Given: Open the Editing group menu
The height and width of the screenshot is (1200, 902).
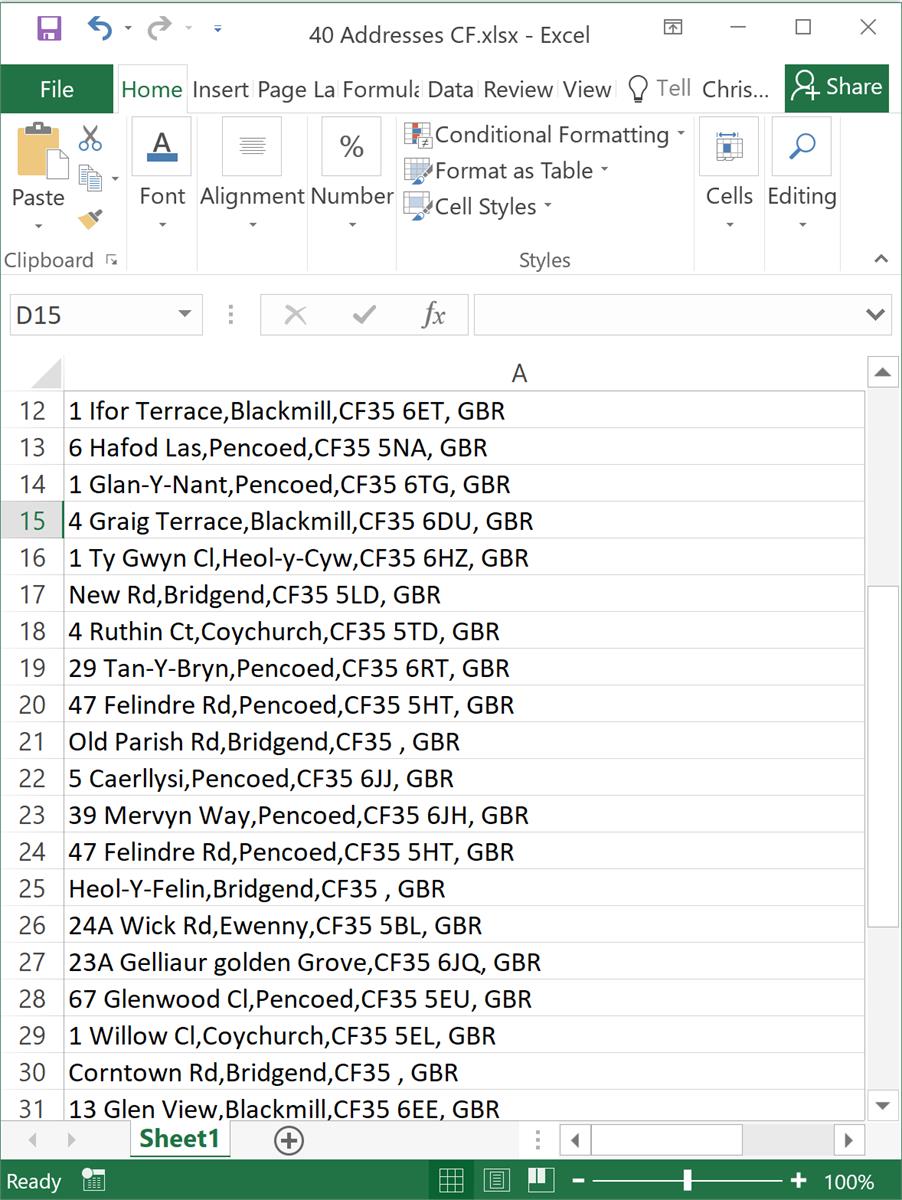Looking at the screenshot, I should click(801, 176).
